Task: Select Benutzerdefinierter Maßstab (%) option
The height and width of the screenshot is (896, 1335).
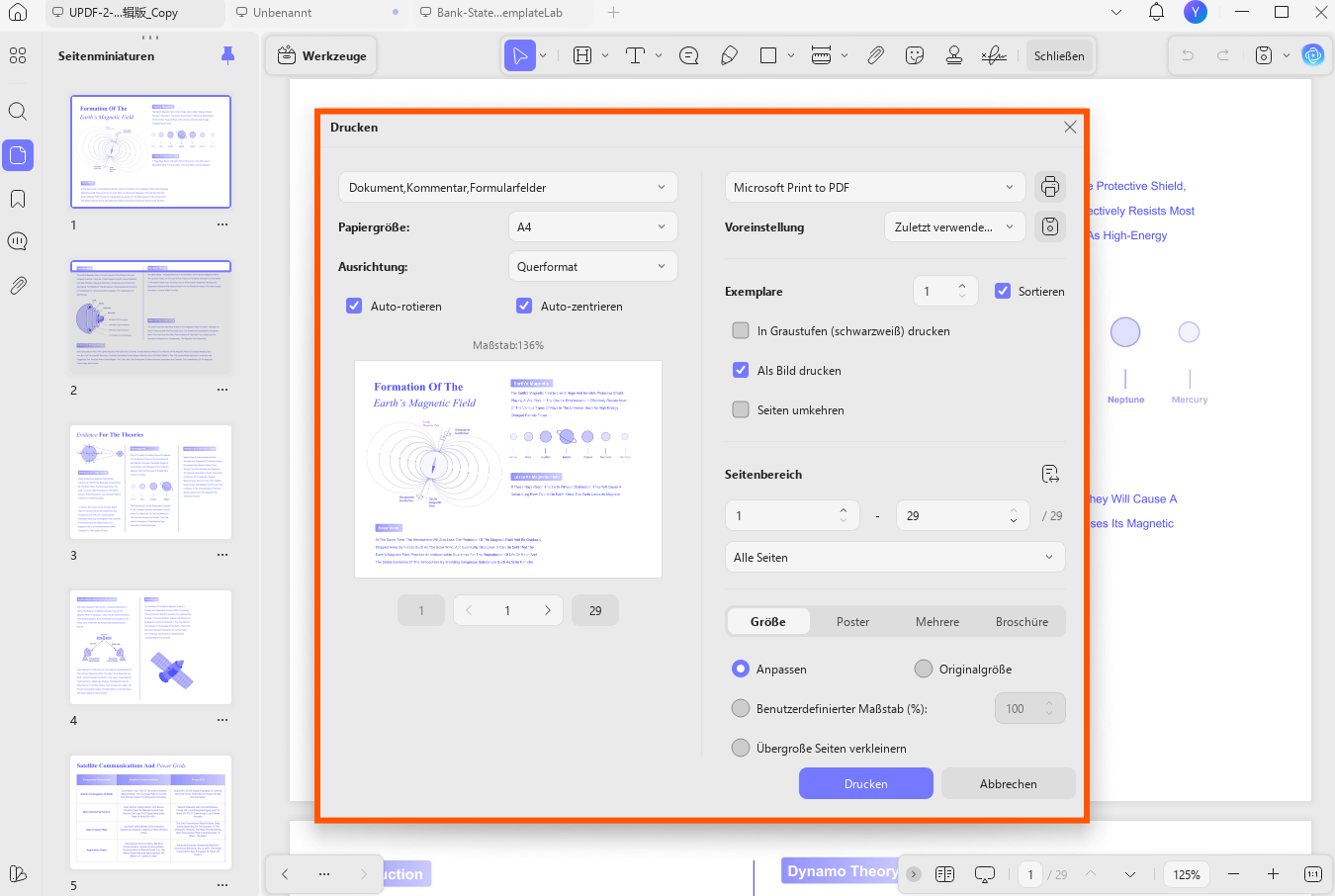Action: point(741,708)
